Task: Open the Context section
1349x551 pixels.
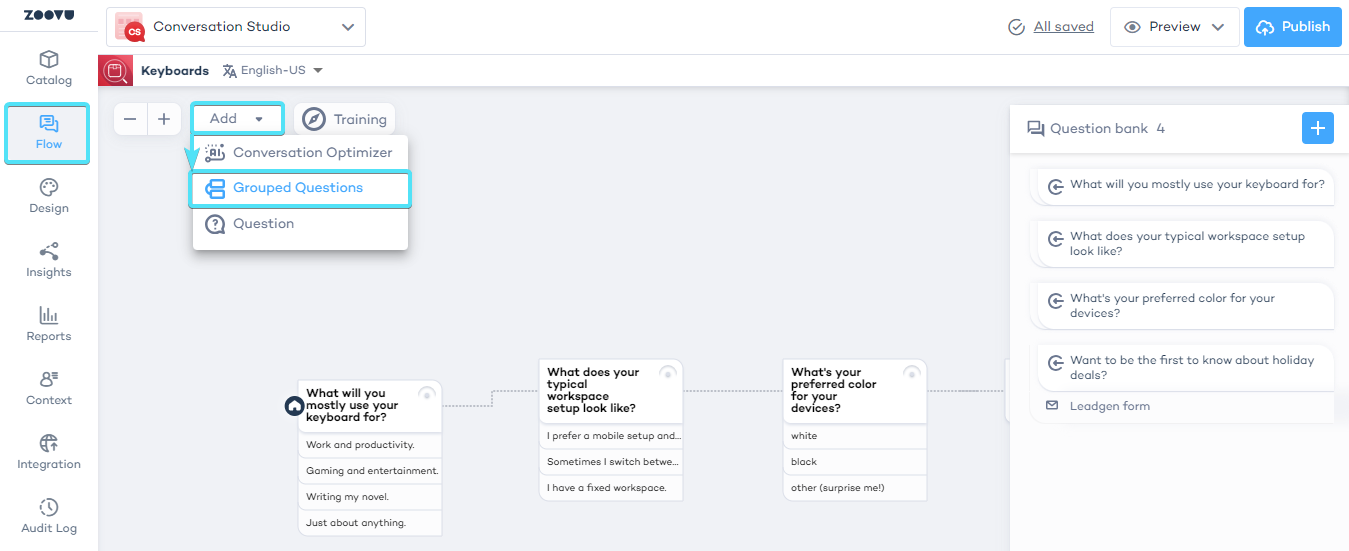Action: click(x=48, y=388)
